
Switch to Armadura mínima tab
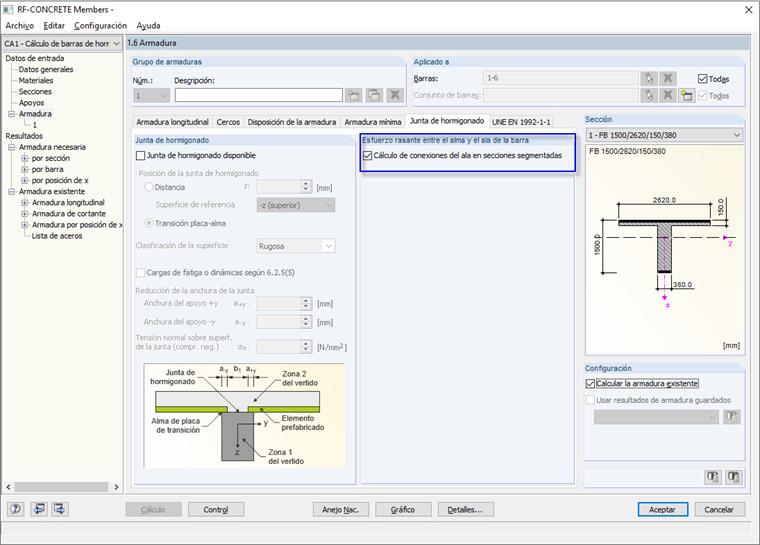(x=373, y=122)
